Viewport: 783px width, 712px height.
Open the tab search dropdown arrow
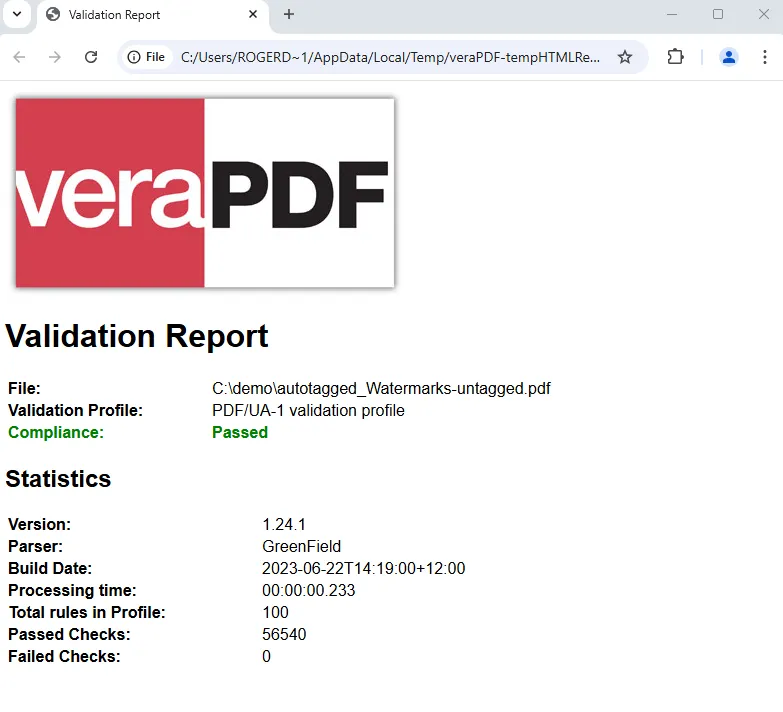[17, 14]
